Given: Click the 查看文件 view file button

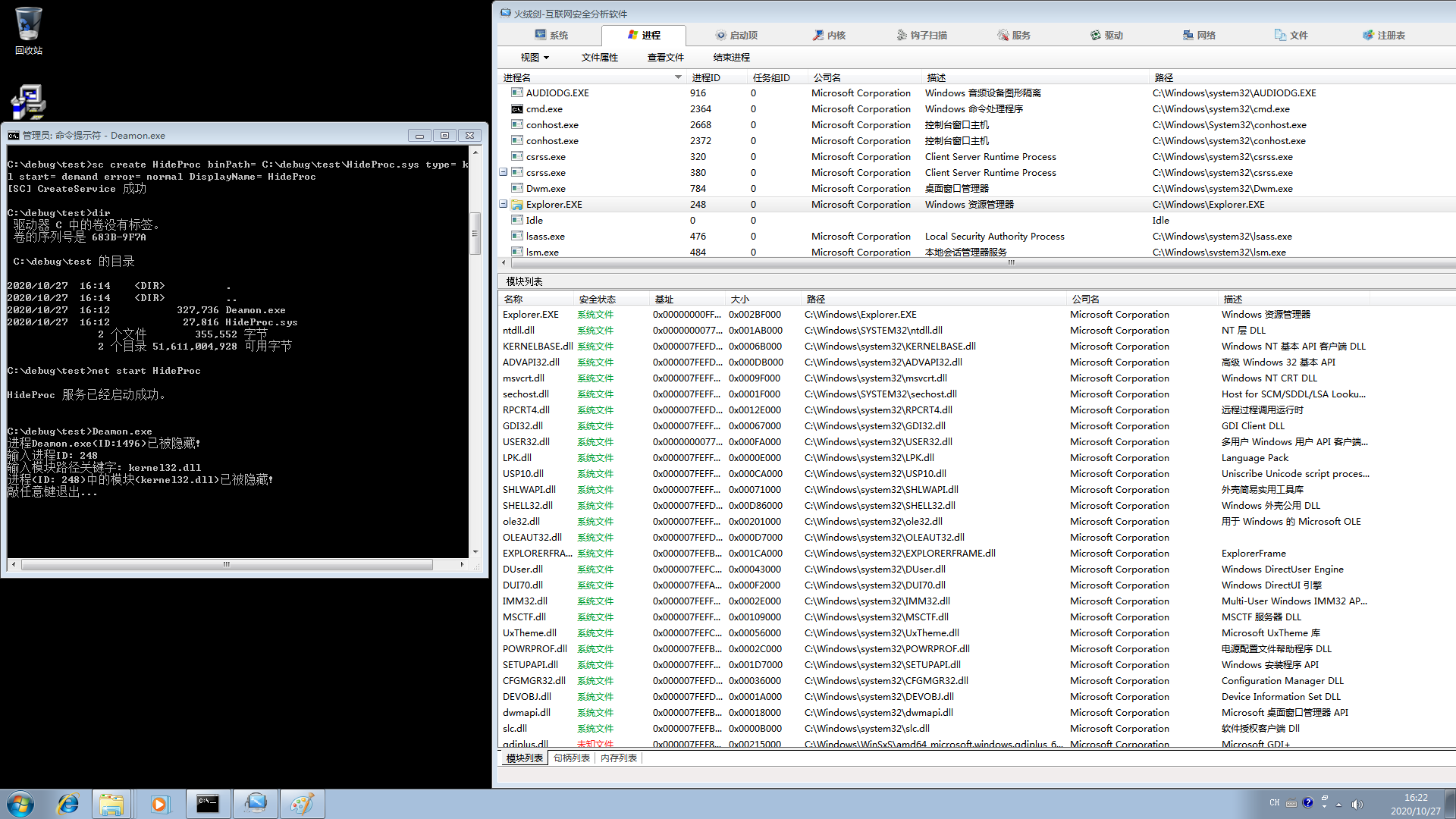Looking at the screenshot, I should tap(665, 57).
